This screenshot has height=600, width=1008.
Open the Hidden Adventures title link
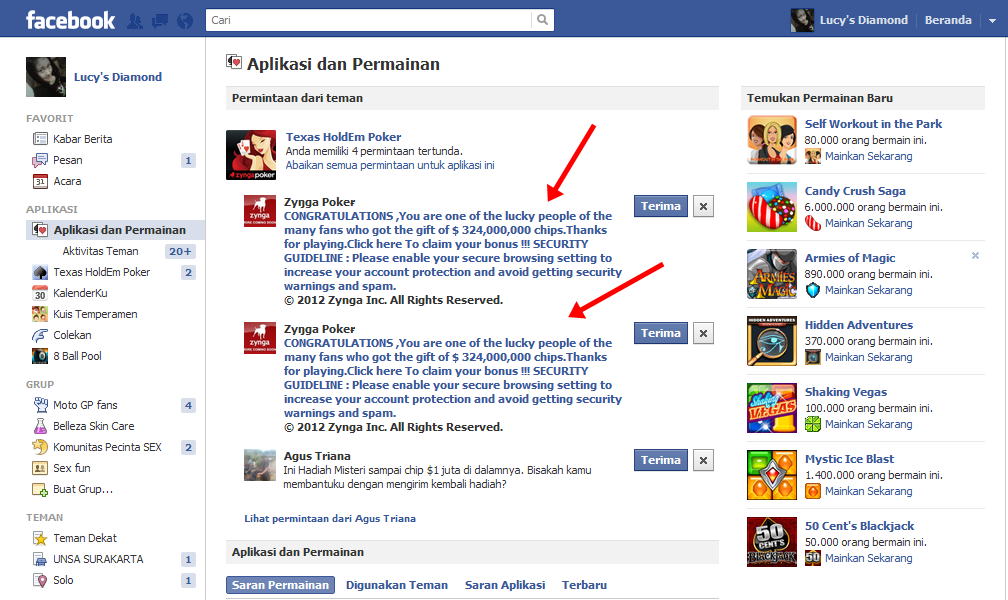[859, 325]
